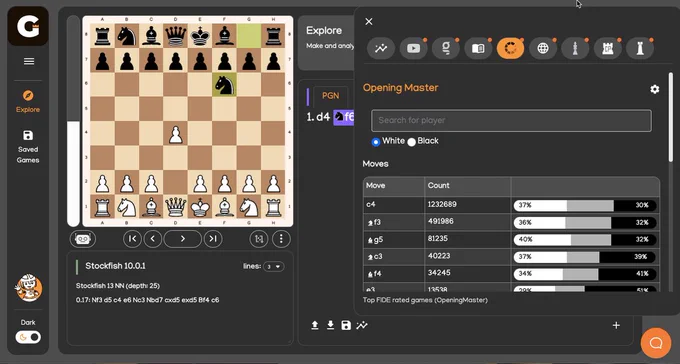Click the Move column header
The height and width of the screenshot is (364, 680).
click(393, 186)
